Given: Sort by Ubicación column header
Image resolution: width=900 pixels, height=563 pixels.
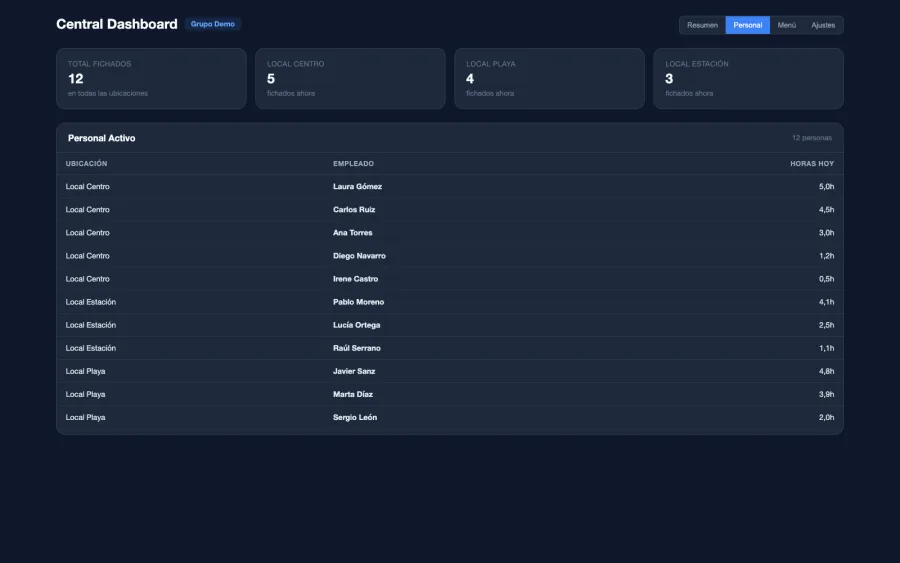Looking at the screenshot, I should [x=86, y=164].
